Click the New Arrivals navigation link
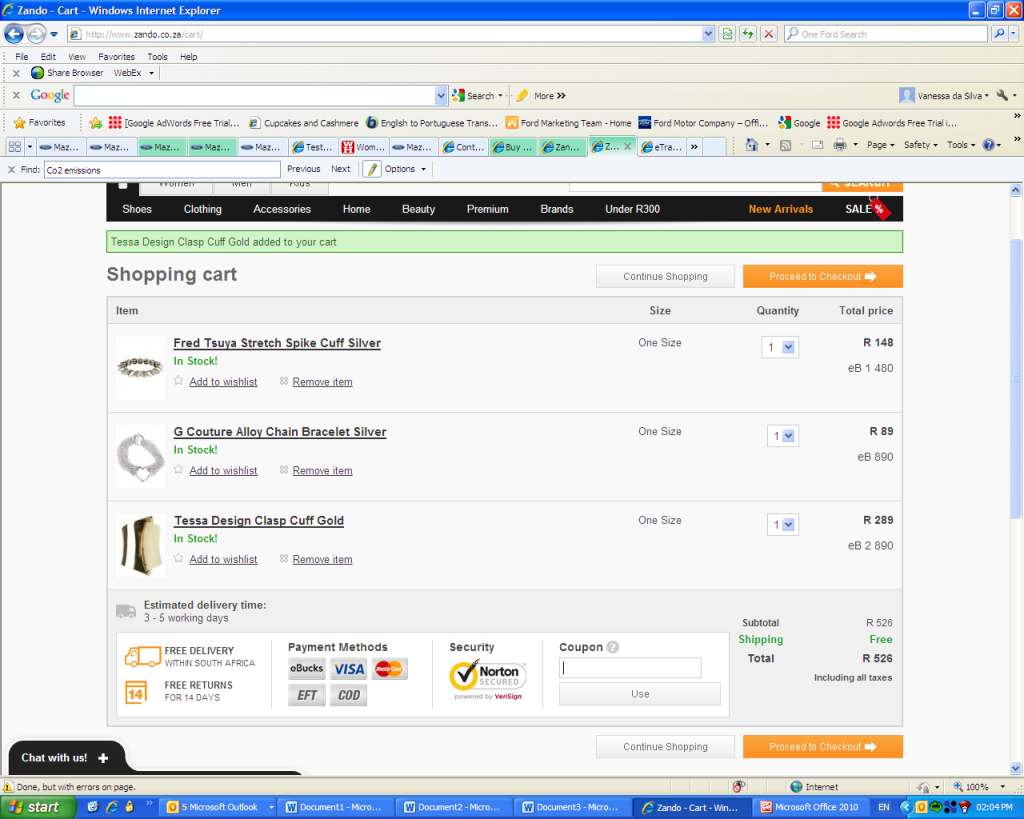This screenshot has height=819, width=1024. pos(780,209)
